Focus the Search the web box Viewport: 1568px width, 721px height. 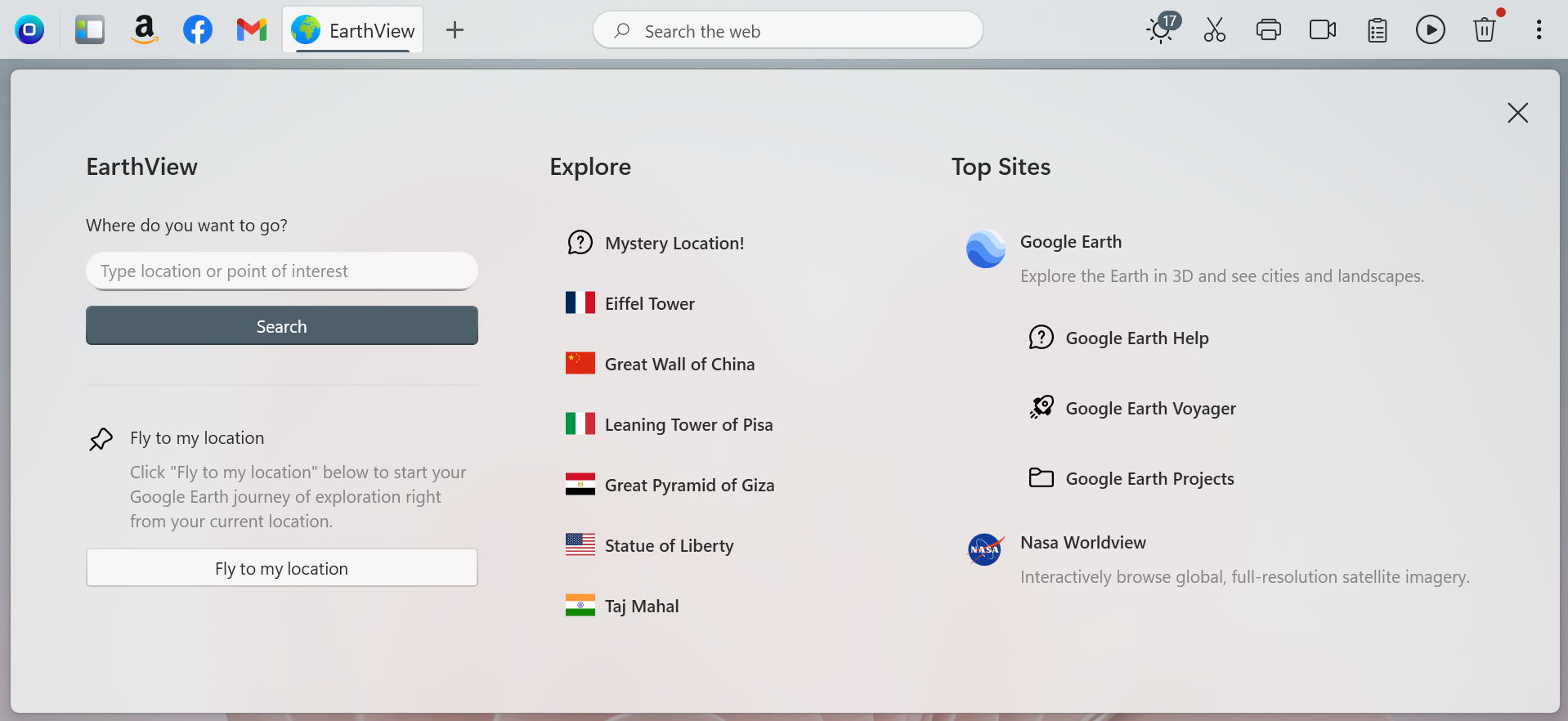[788, 30]
